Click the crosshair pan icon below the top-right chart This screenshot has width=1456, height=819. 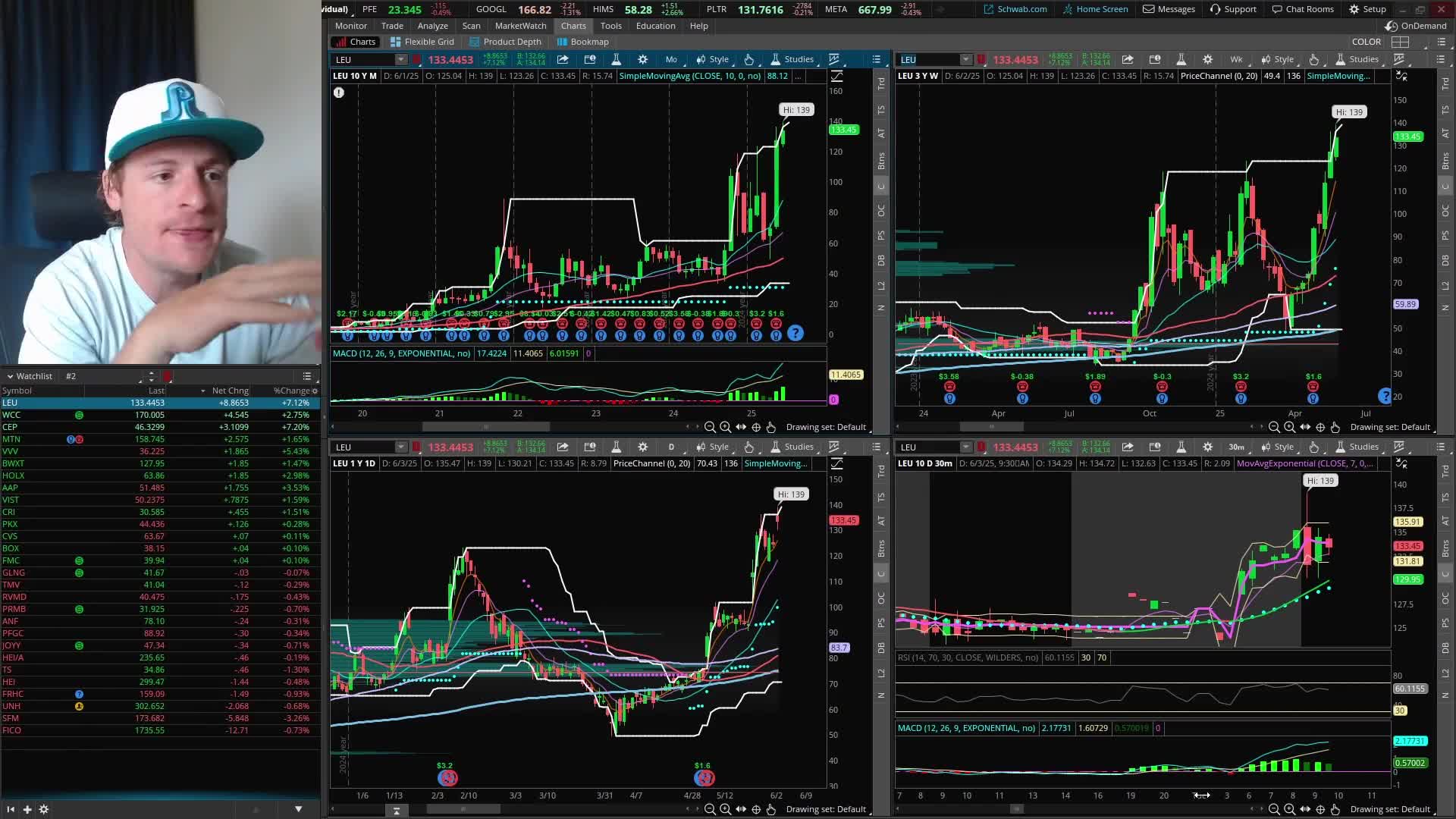[x=1320, y=427]
